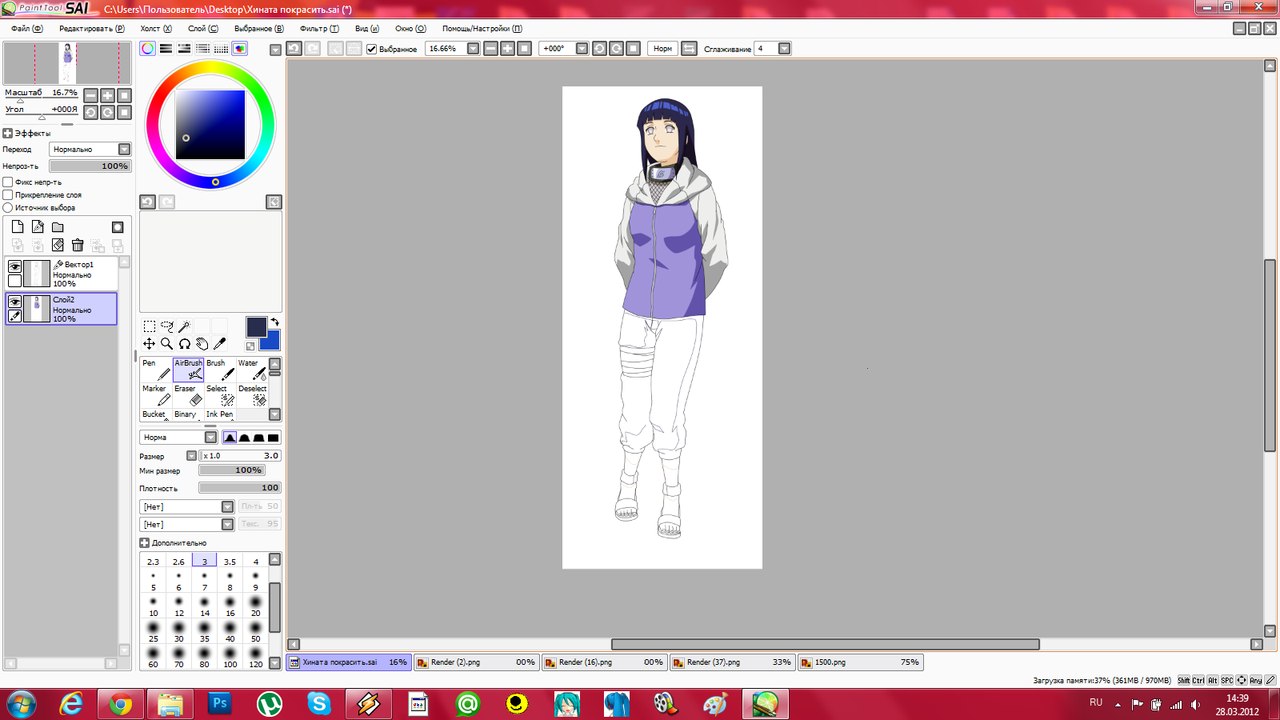
Task: Activate the Eyedropper color picker tool
Action: (220, 344)
